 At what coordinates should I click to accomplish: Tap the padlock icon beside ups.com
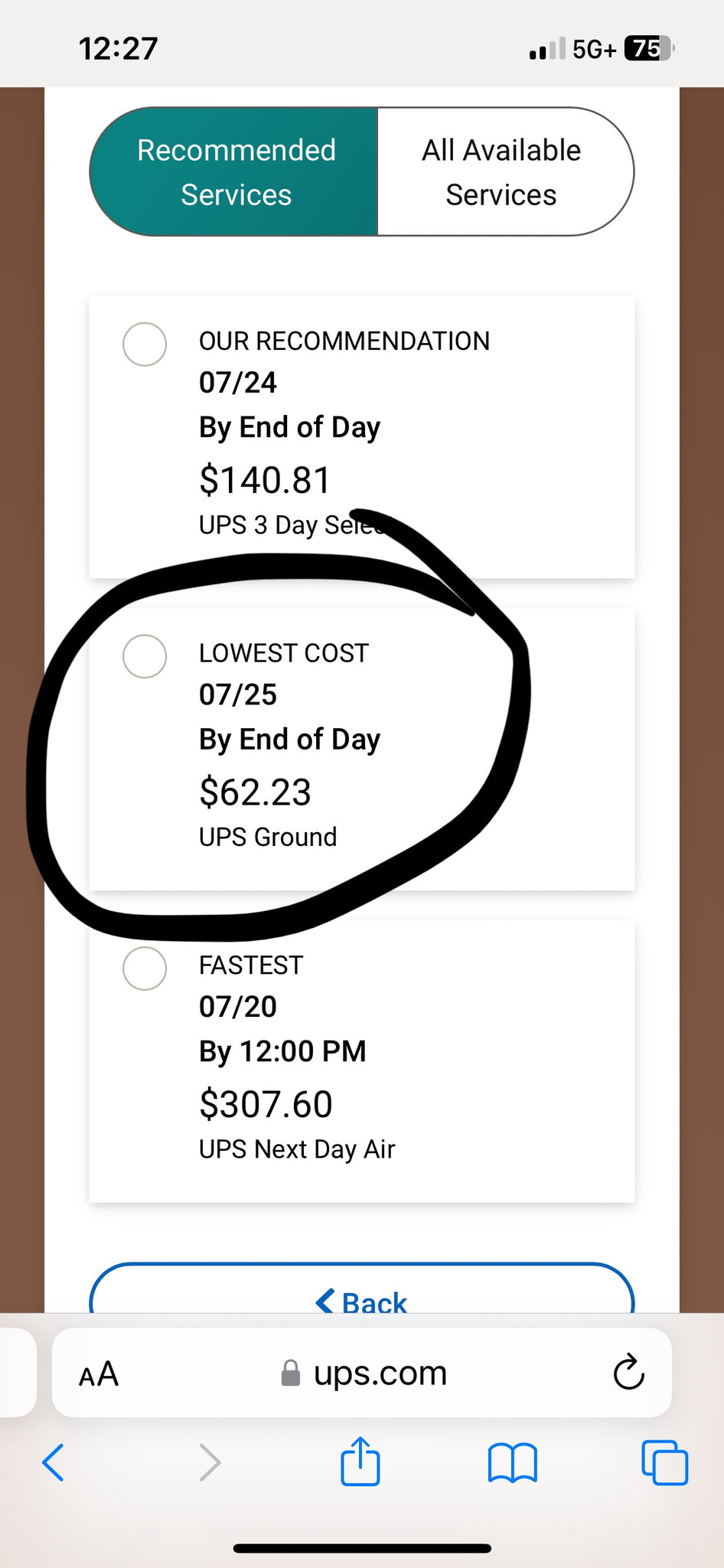[290, 1374]
